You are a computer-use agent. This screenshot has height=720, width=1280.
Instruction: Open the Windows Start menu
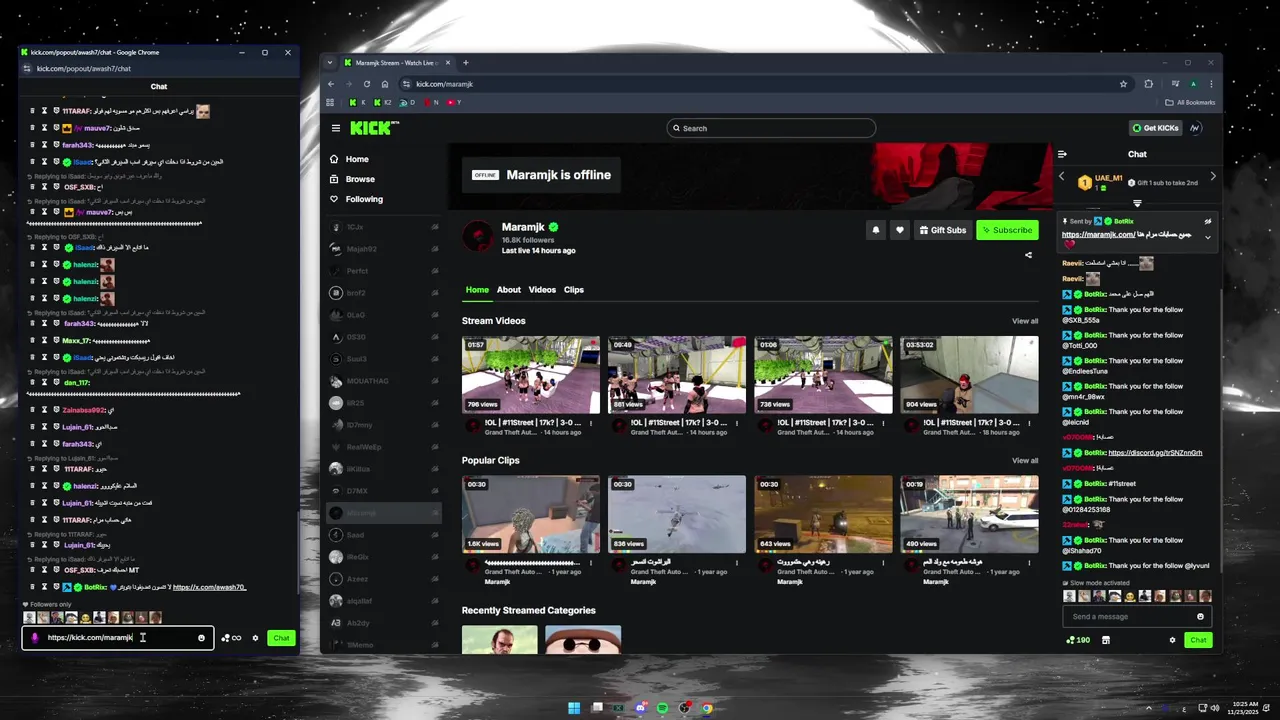574,708
